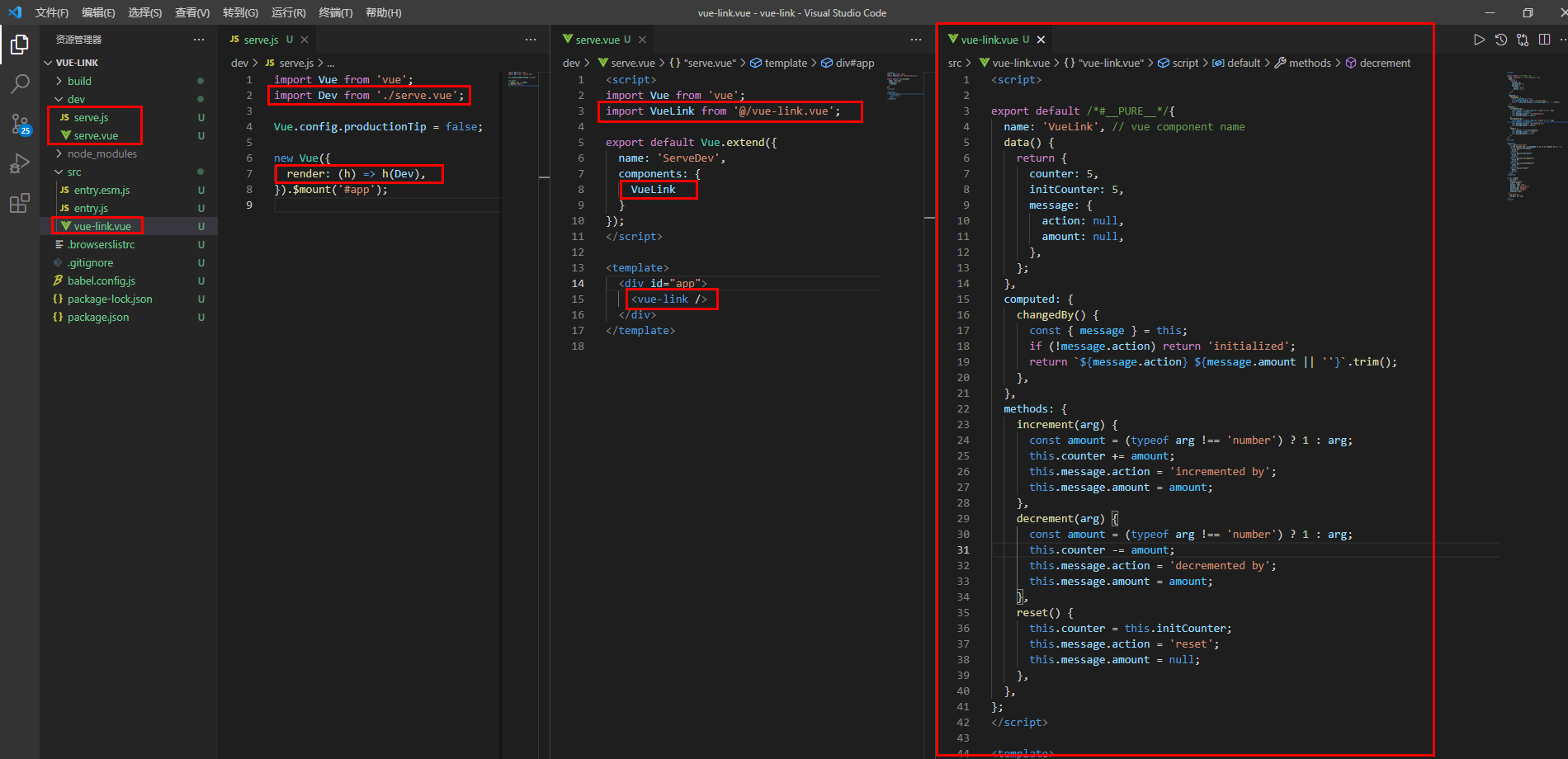Open changes compare icon in editor toolbar
Image resolution: width=1568 pixels, height=759 pixels.
[1523, 40]
